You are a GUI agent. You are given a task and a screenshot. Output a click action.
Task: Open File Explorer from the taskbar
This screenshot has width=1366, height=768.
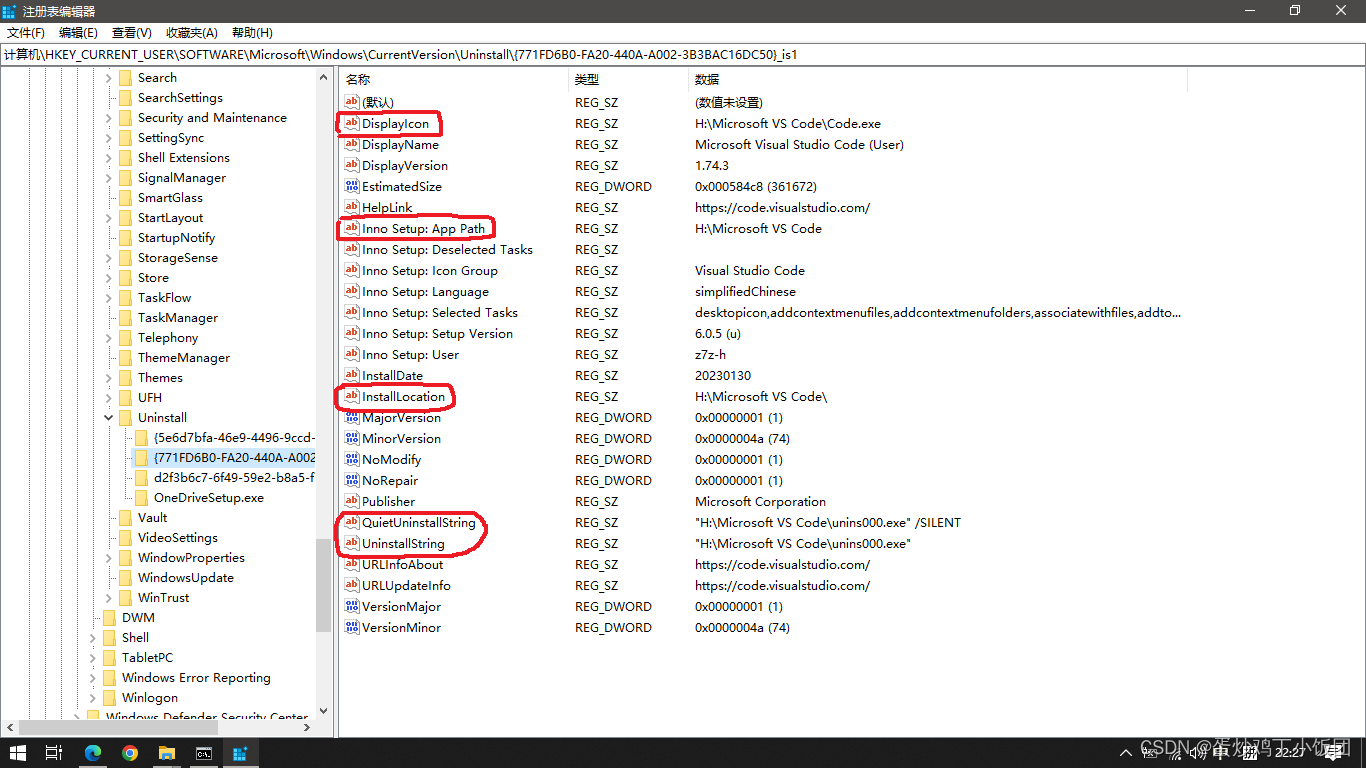pyautogui.click(x=166, y=752)
